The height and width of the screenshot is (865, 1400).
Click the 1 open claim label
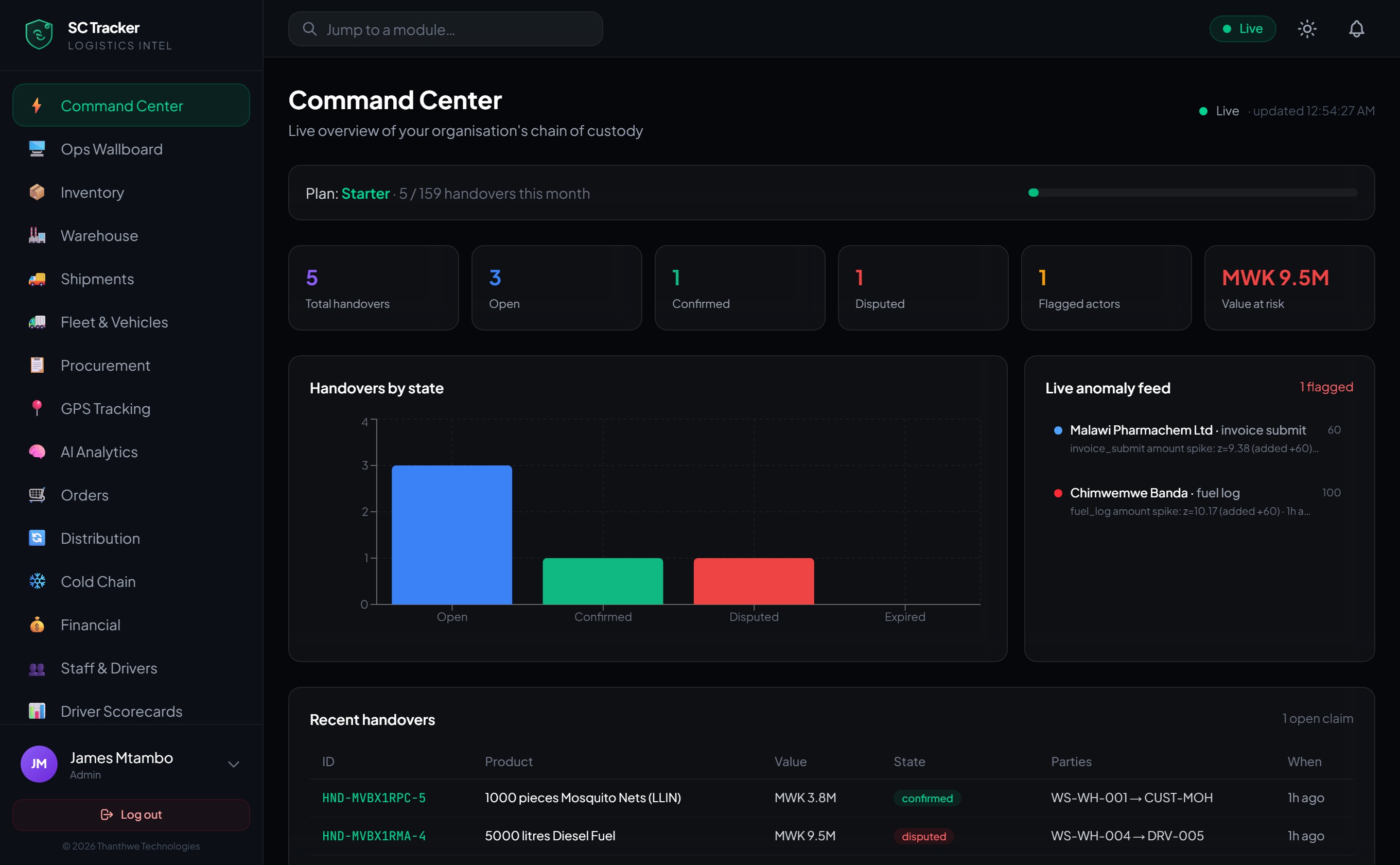click(x=1318, y=718)
